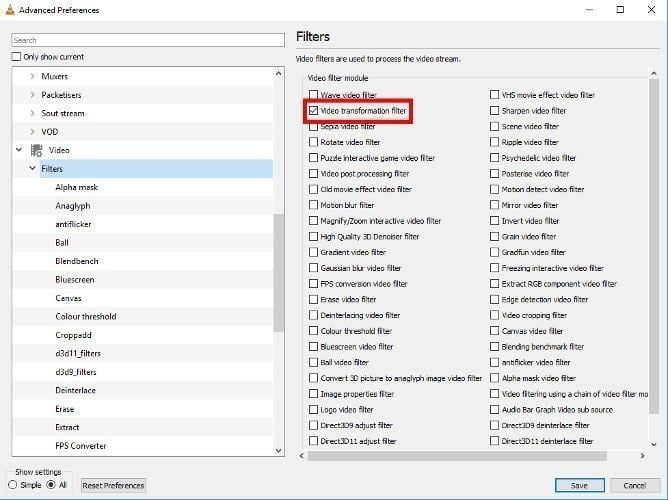Click the tree panel scroll down arrow
Viewport: 668px width, 500px height.
pos(279,451)
